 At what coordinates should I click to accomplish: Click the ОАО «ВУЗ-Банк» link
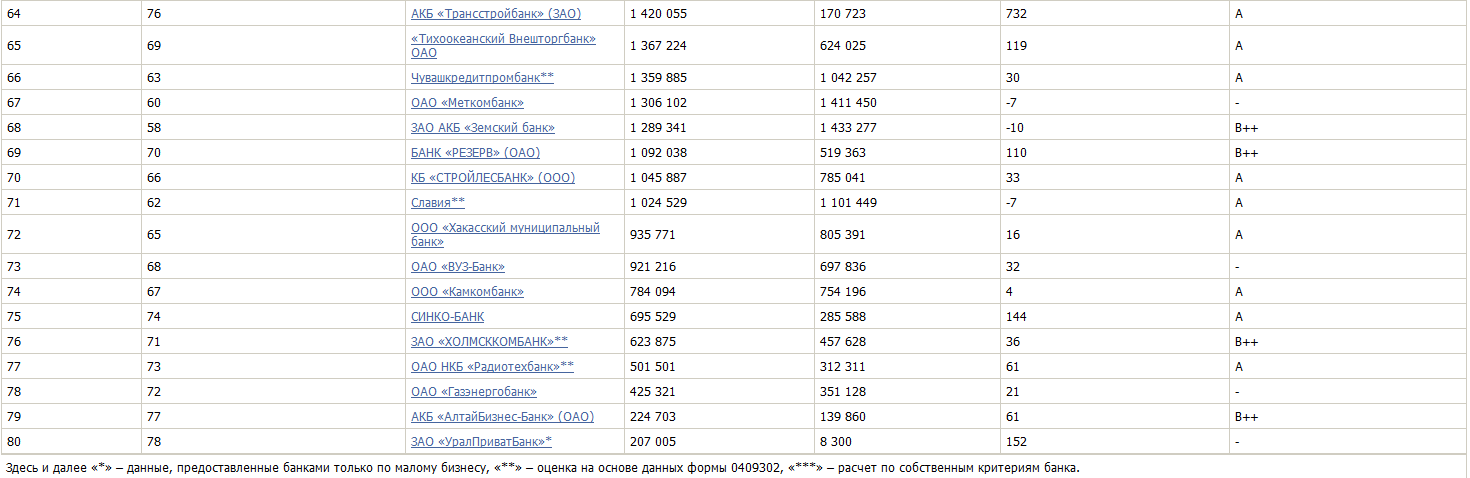[457, 267]
